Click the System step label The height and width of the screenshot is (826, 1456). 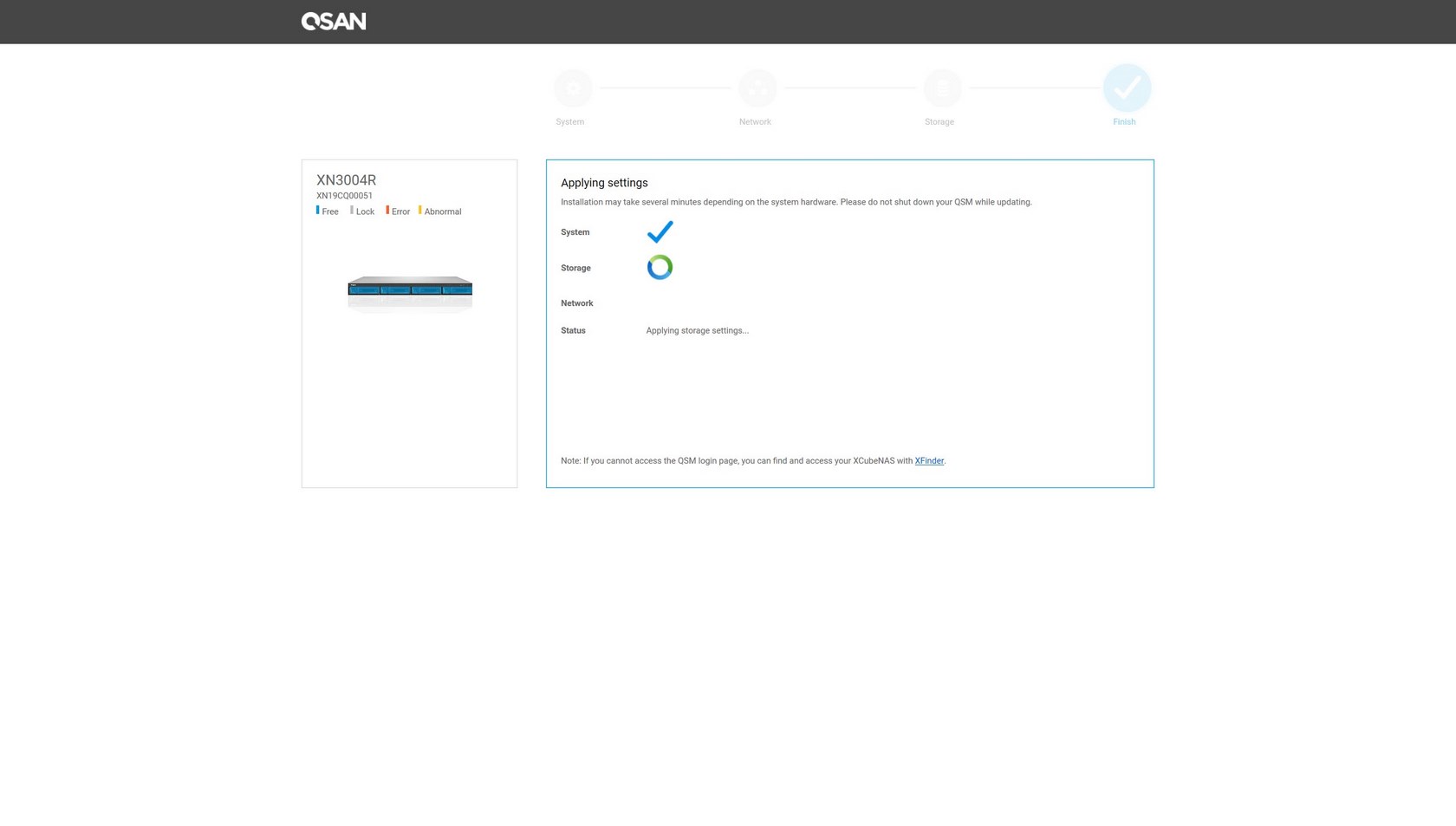(x=569, y=122)
